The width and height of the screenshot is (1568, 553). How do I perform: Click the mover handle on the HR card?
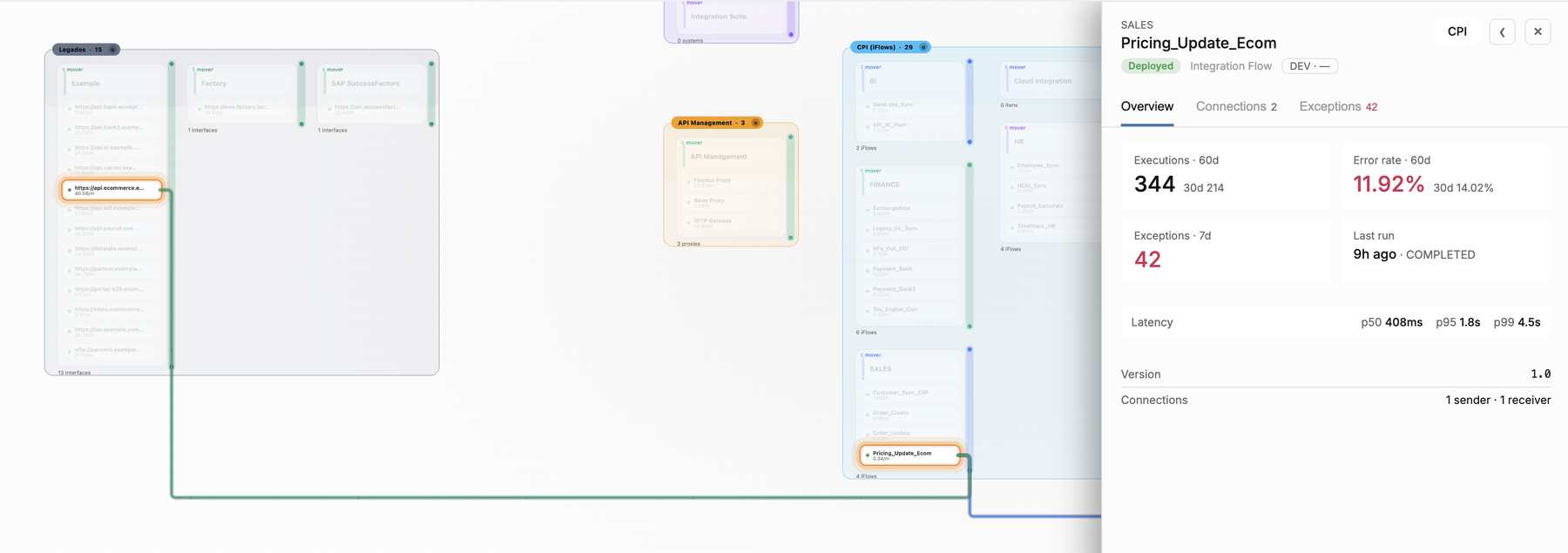[x=1017, y=128]
